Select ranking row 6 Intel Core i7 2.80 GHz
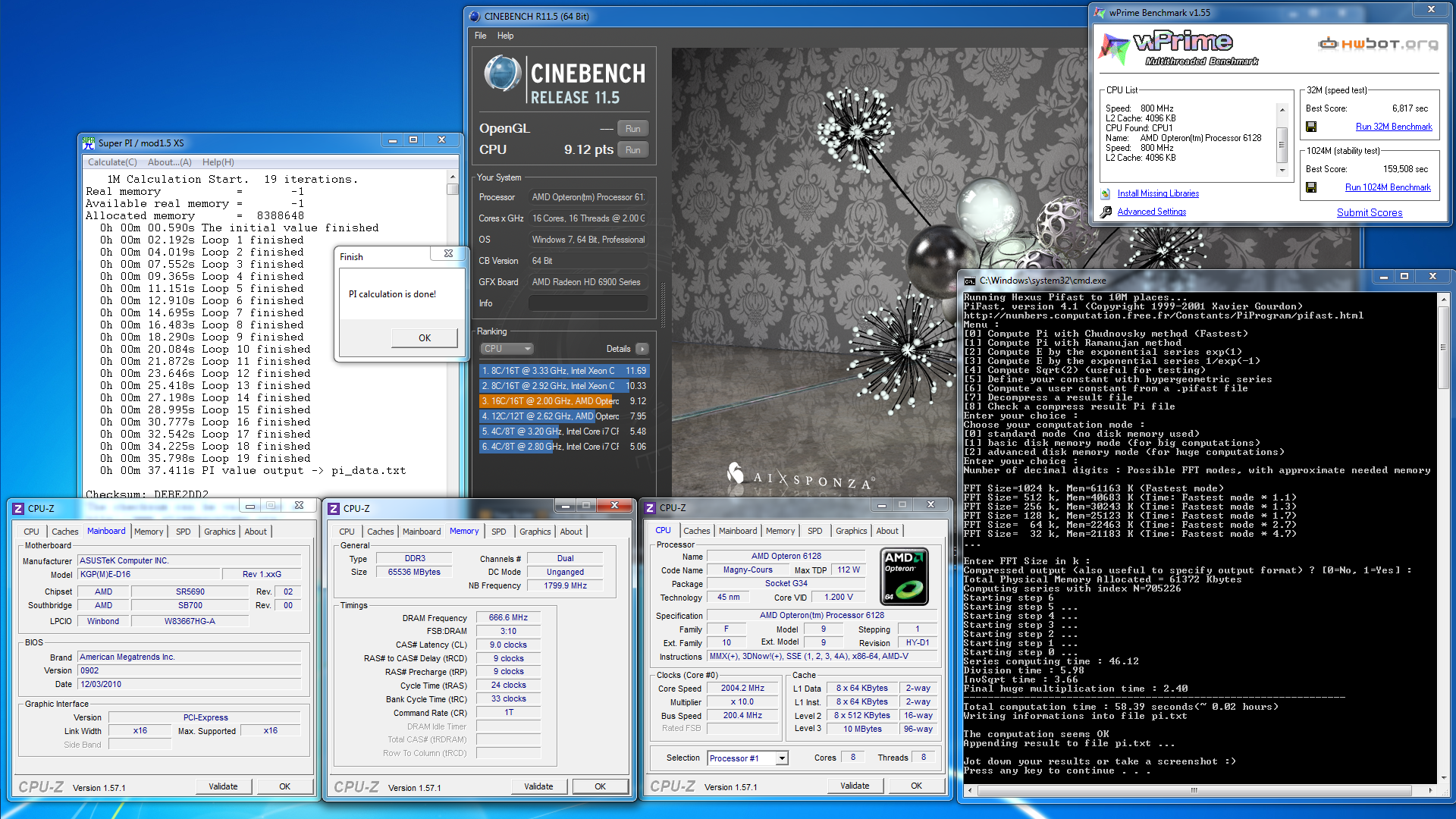1456x819 pixels. click(564, 447)
